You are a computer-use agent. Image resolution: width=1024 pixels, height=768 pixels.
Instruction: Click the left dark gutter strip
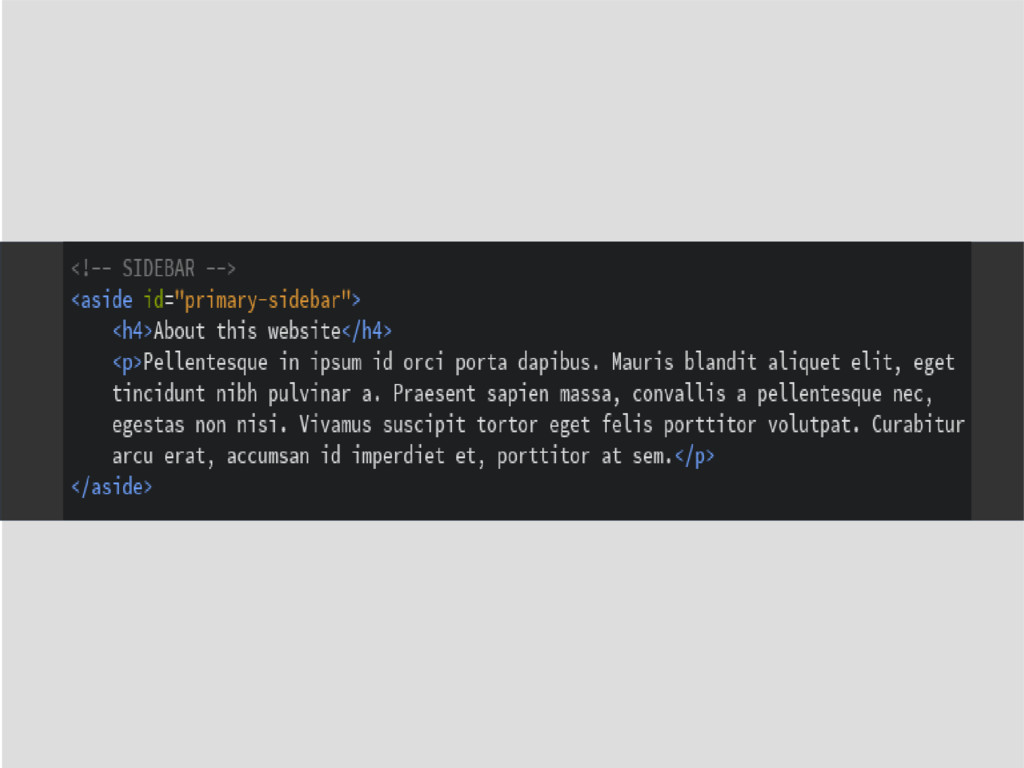click(31, 381)
